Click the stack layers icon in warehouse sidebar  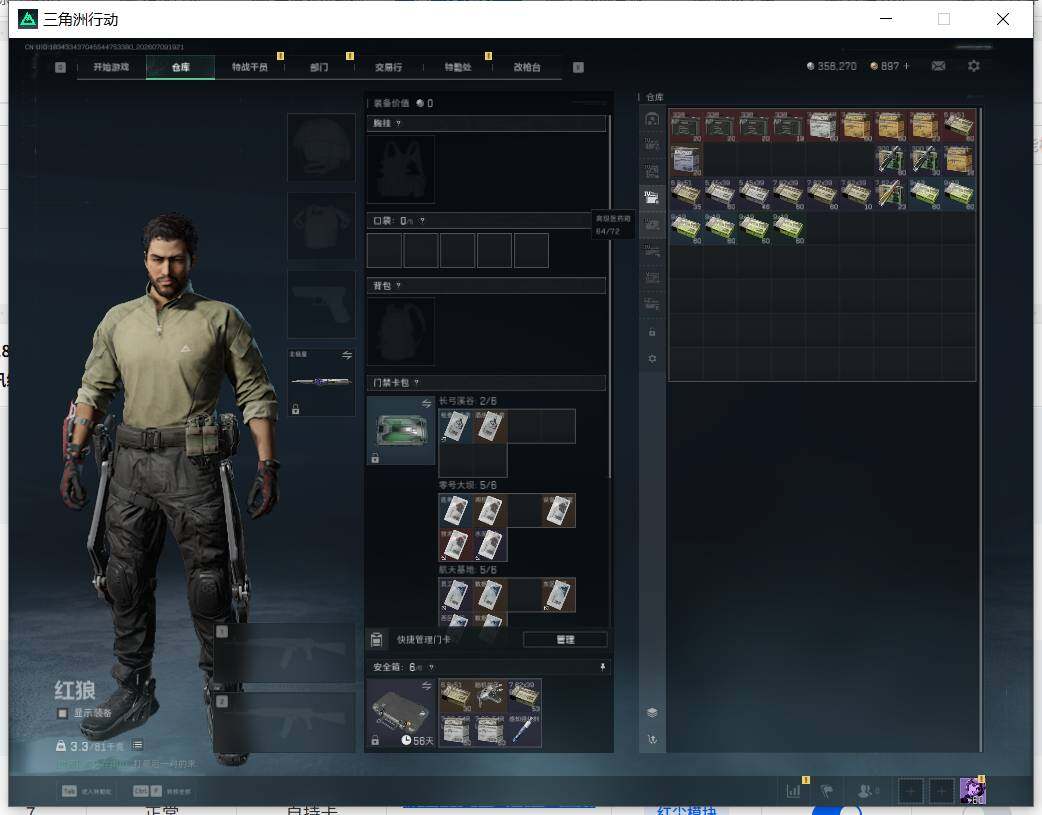coord(652,712)
